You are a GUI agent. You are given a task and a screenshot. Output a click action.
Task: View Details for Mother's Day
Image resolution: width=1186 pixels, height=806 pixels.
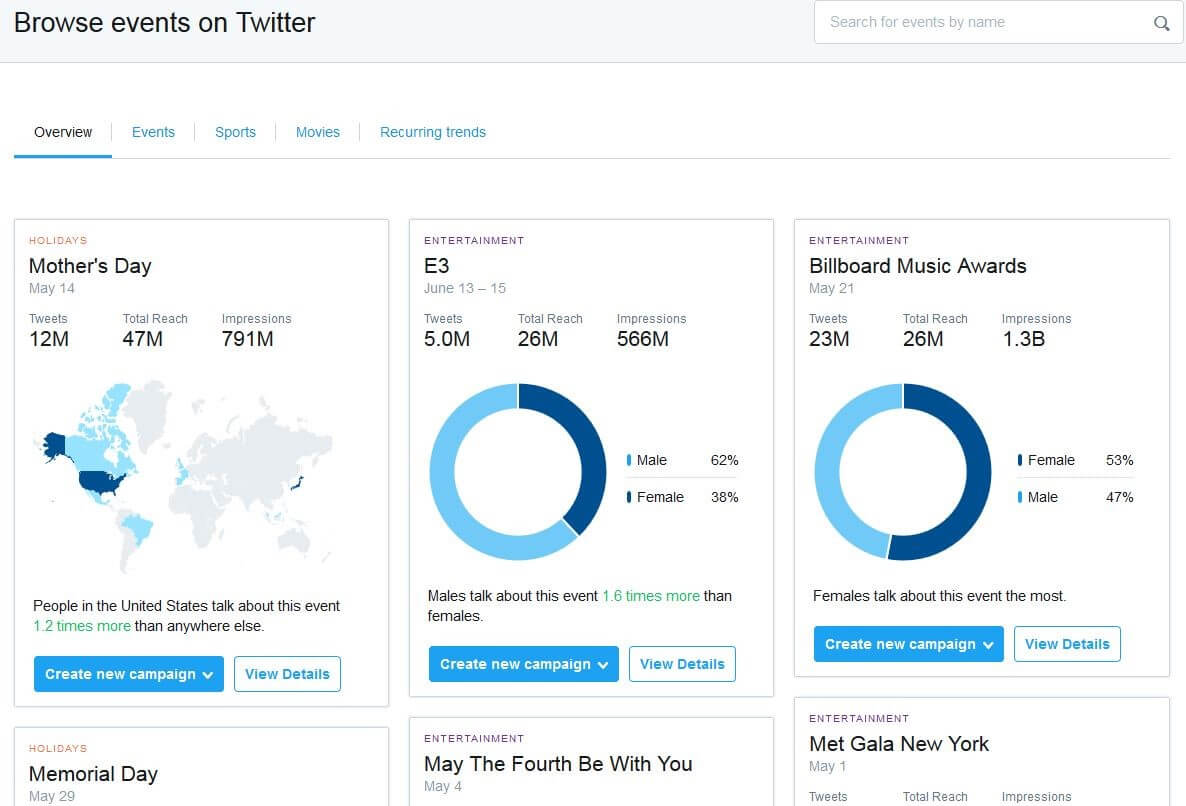point(287,674)
